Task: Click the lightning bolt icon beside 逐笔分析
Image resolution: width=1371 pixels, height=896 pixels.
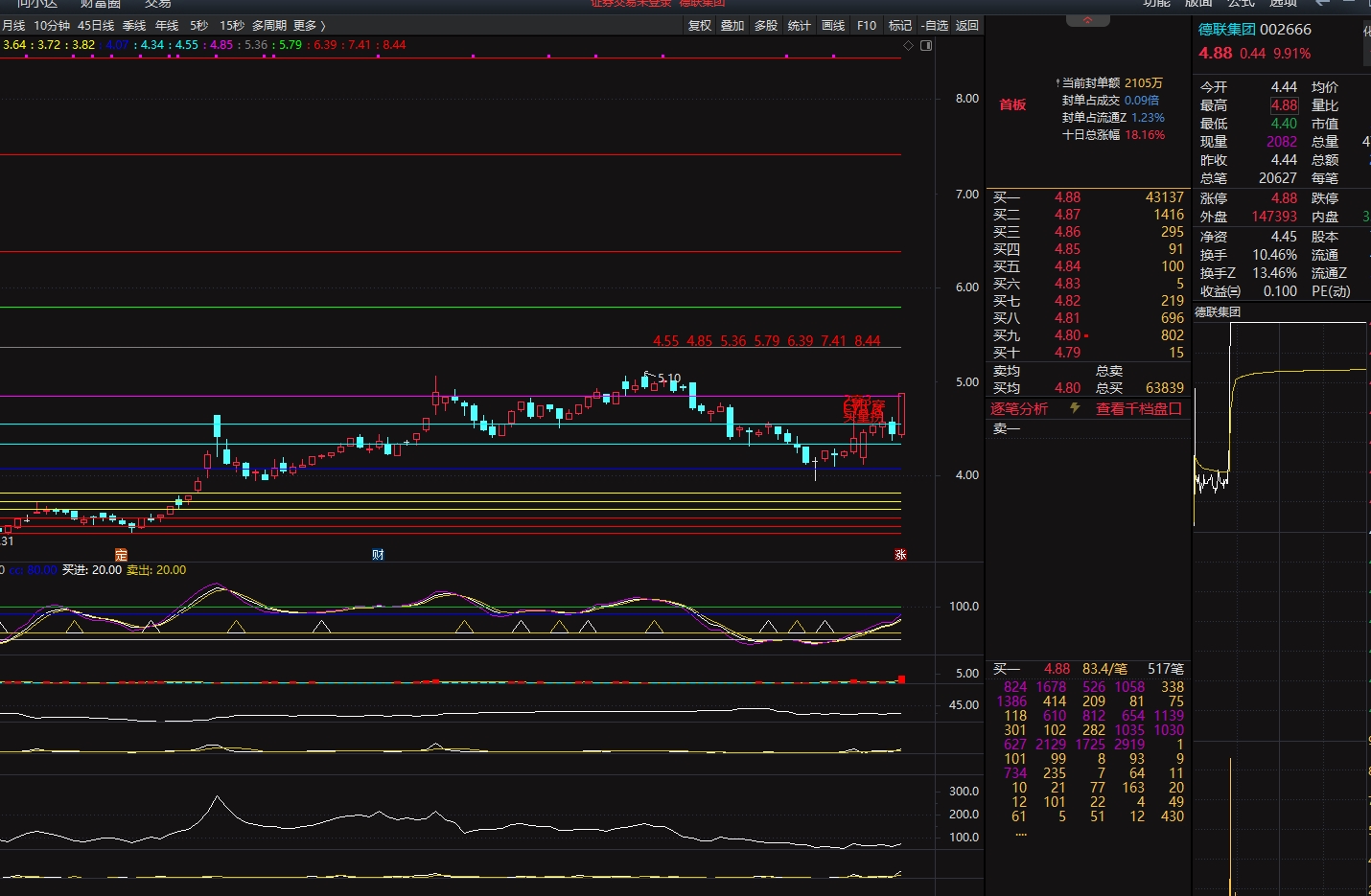Action: coord(1075,408)
